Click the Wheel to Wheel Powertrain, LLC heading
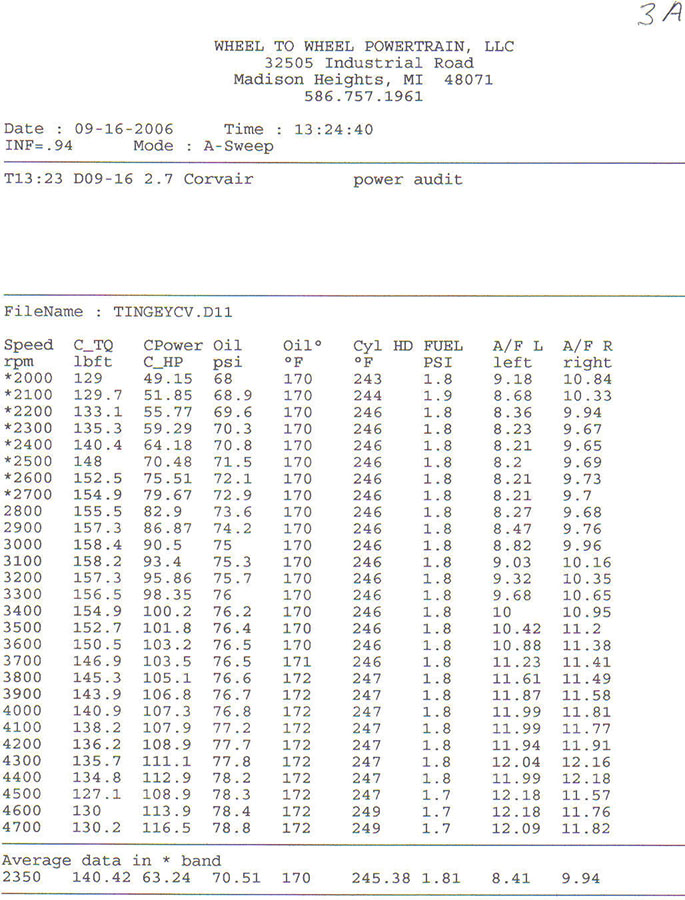Screen dimensions: 685x900 click(362, 46)
